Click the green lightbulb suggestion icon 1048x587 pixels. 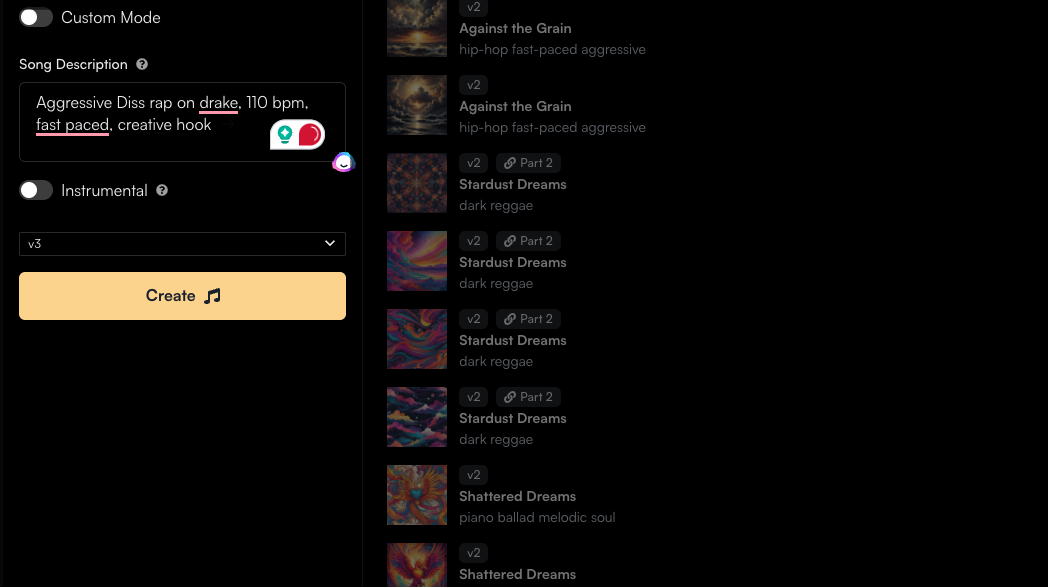click(x=285, y=134)
